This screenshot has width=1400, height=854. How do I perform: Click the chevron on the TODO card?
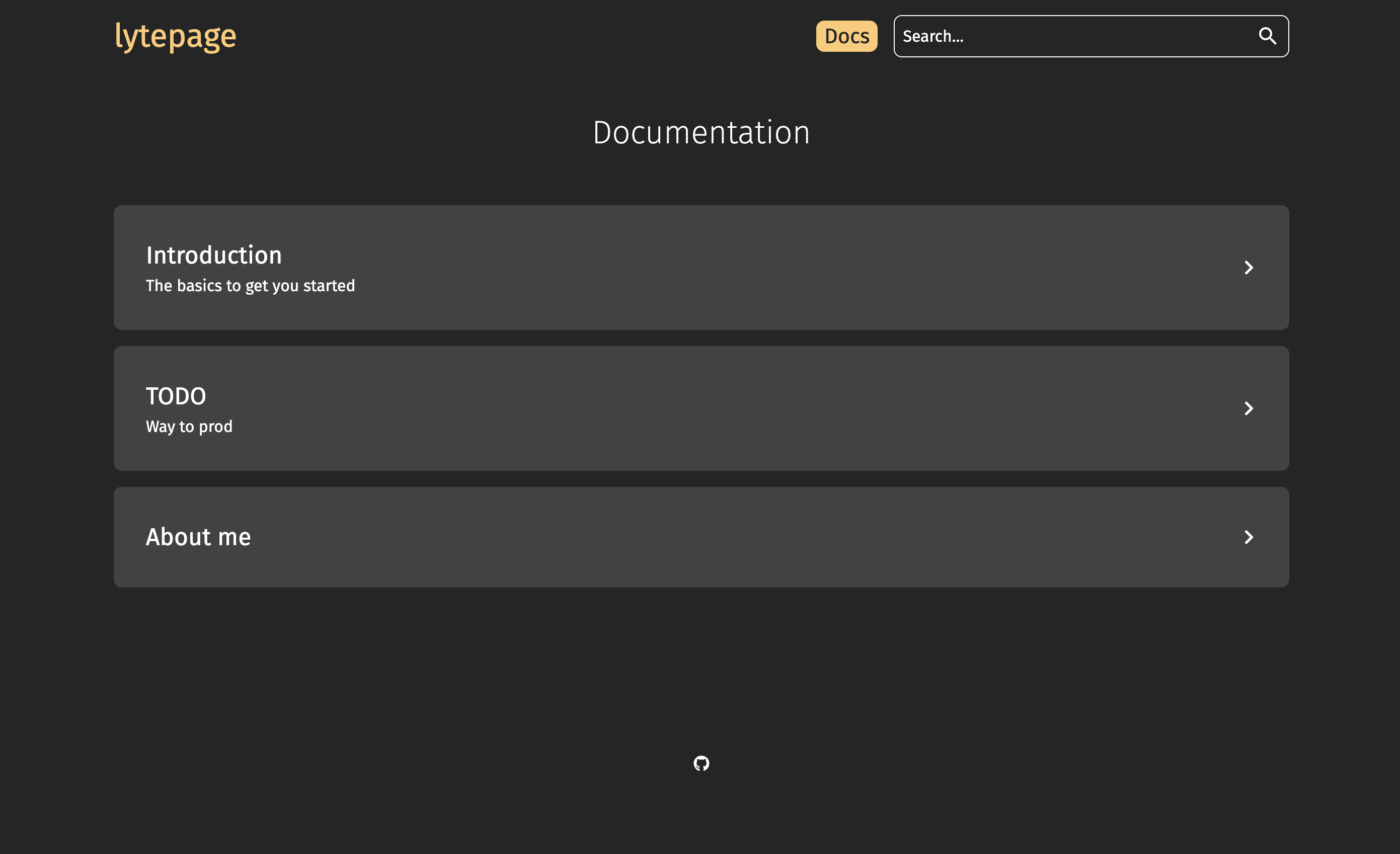tap(1249, 408)
